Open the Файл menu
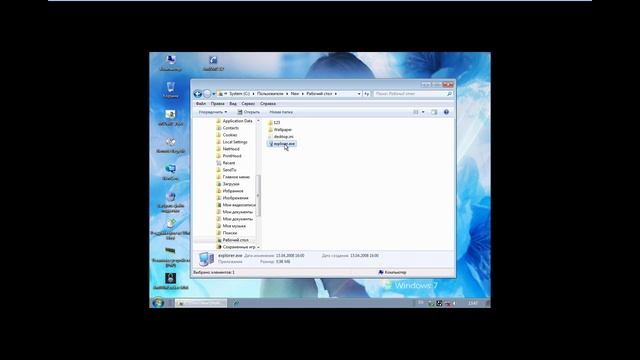Screen dimensions: 640x360 (x=201, y=104)
